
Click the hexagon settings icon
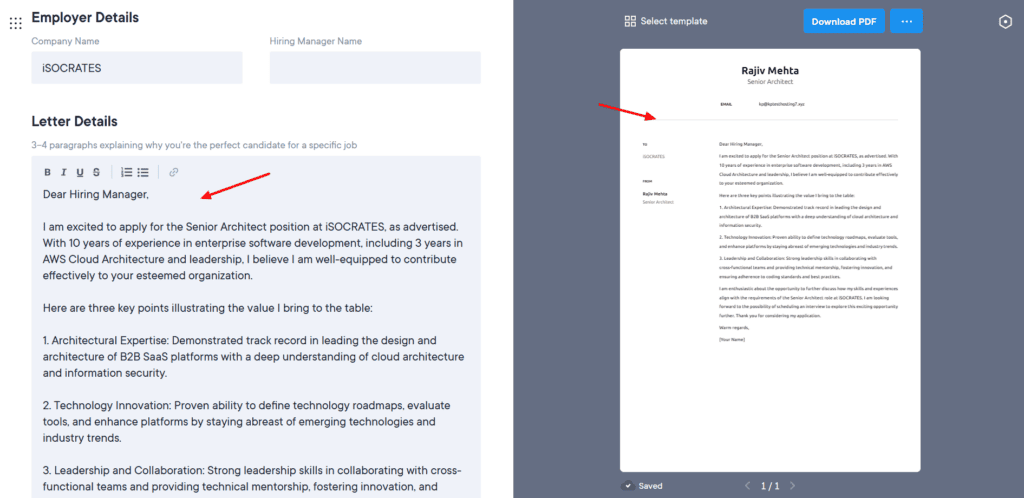1005,22
